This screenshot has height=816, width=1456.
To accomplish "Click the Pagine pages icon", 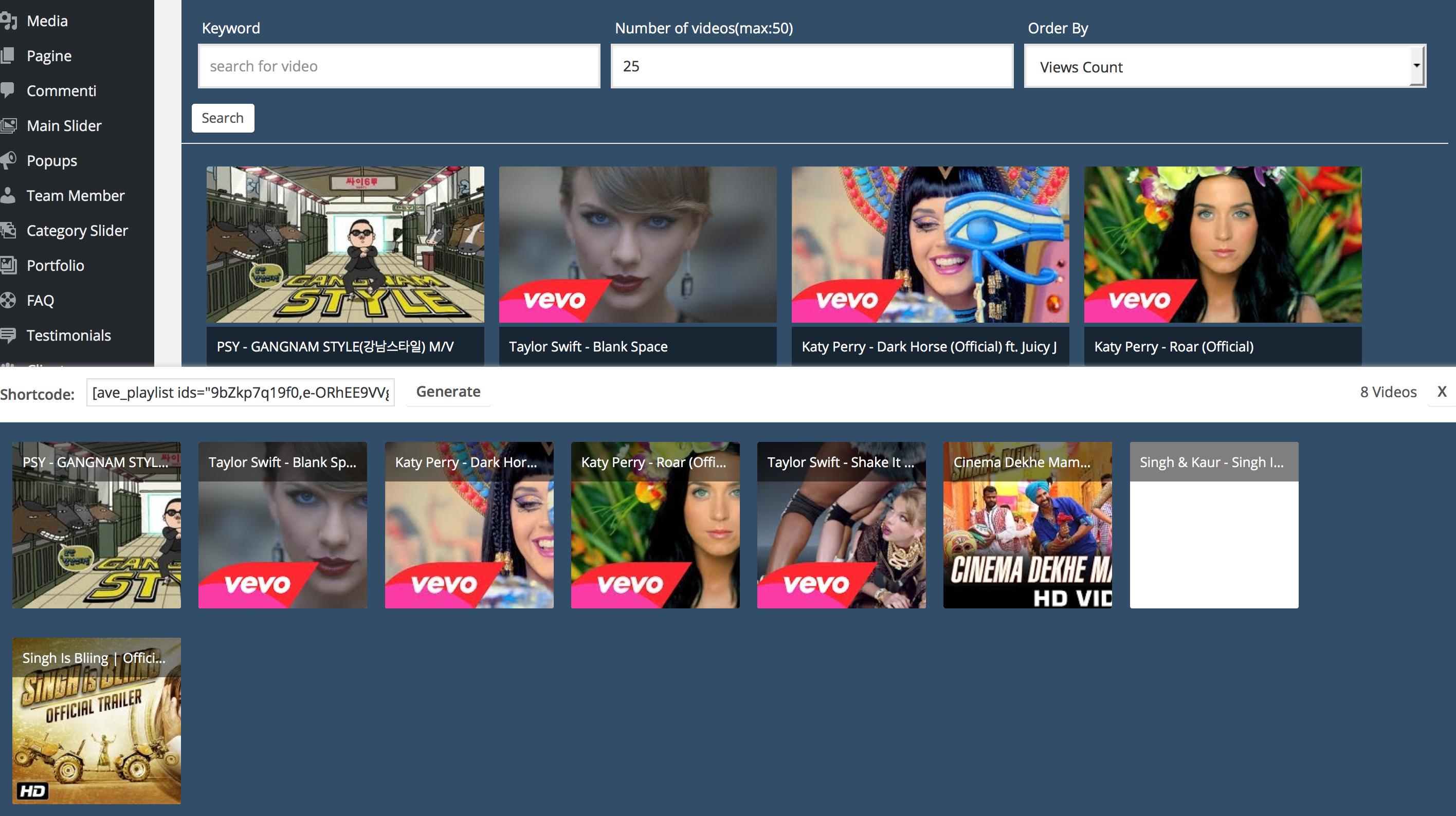I will (7, 55).
